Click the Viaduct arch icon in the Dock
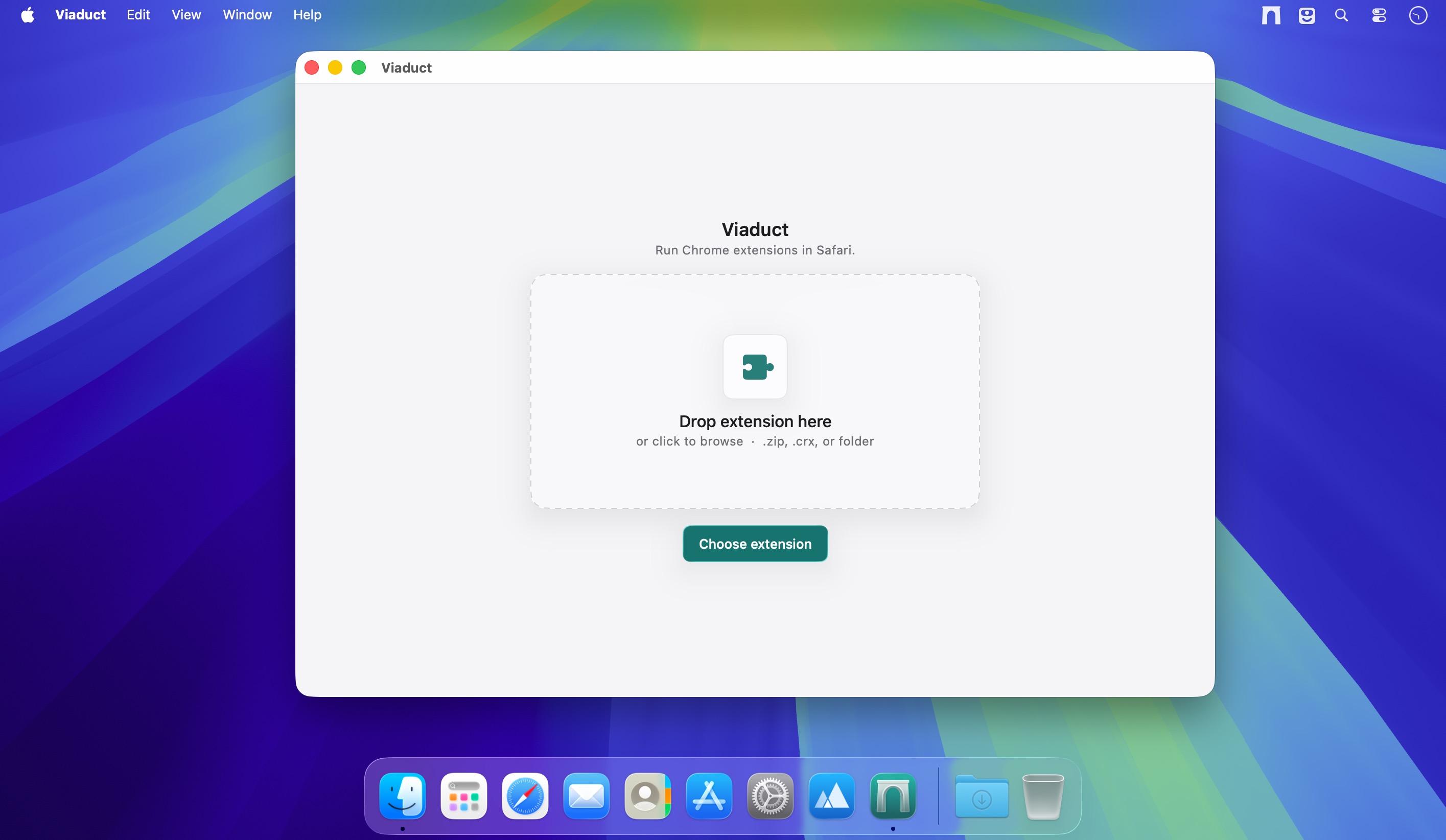Screen dimensions: 1446x840 (x=894, y=796)
